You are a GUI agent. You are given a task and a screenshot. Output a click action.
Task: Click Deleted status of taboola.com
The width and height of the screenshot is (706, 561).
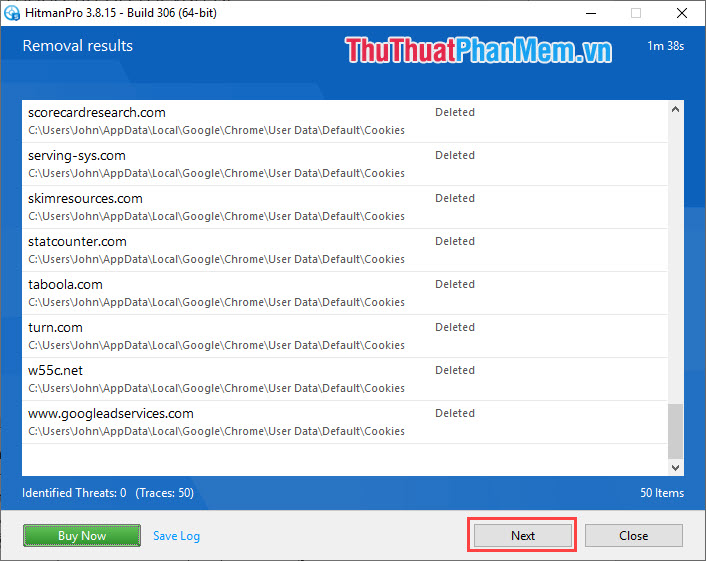tap(455, 284)
